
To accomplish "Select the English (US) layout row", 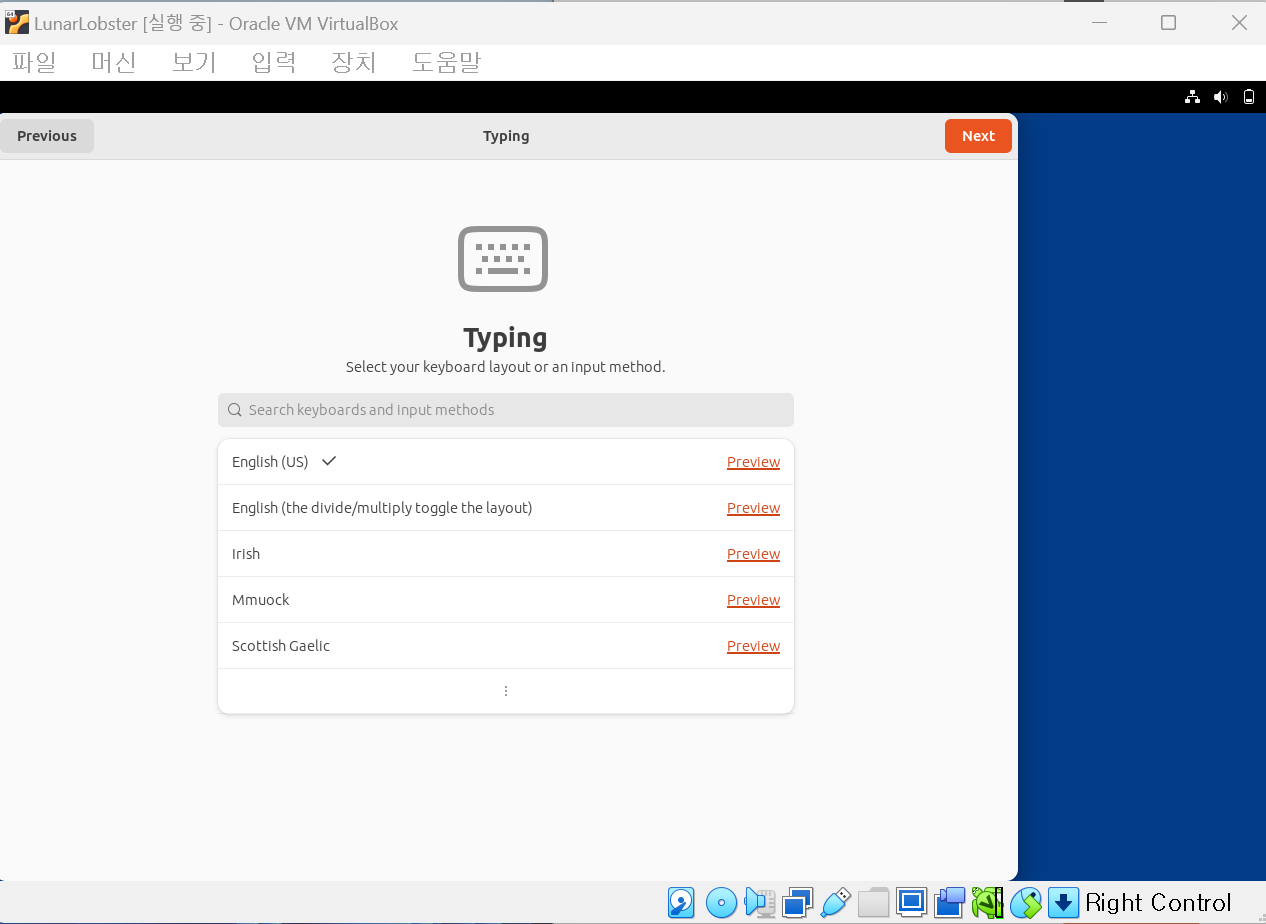I will click(x=506, y=462).
